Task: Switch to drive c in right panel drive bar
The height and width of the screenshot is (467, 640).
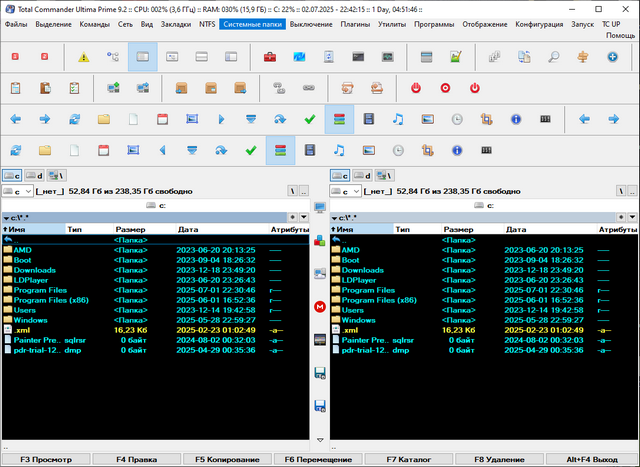Action: tap(340, 176)
